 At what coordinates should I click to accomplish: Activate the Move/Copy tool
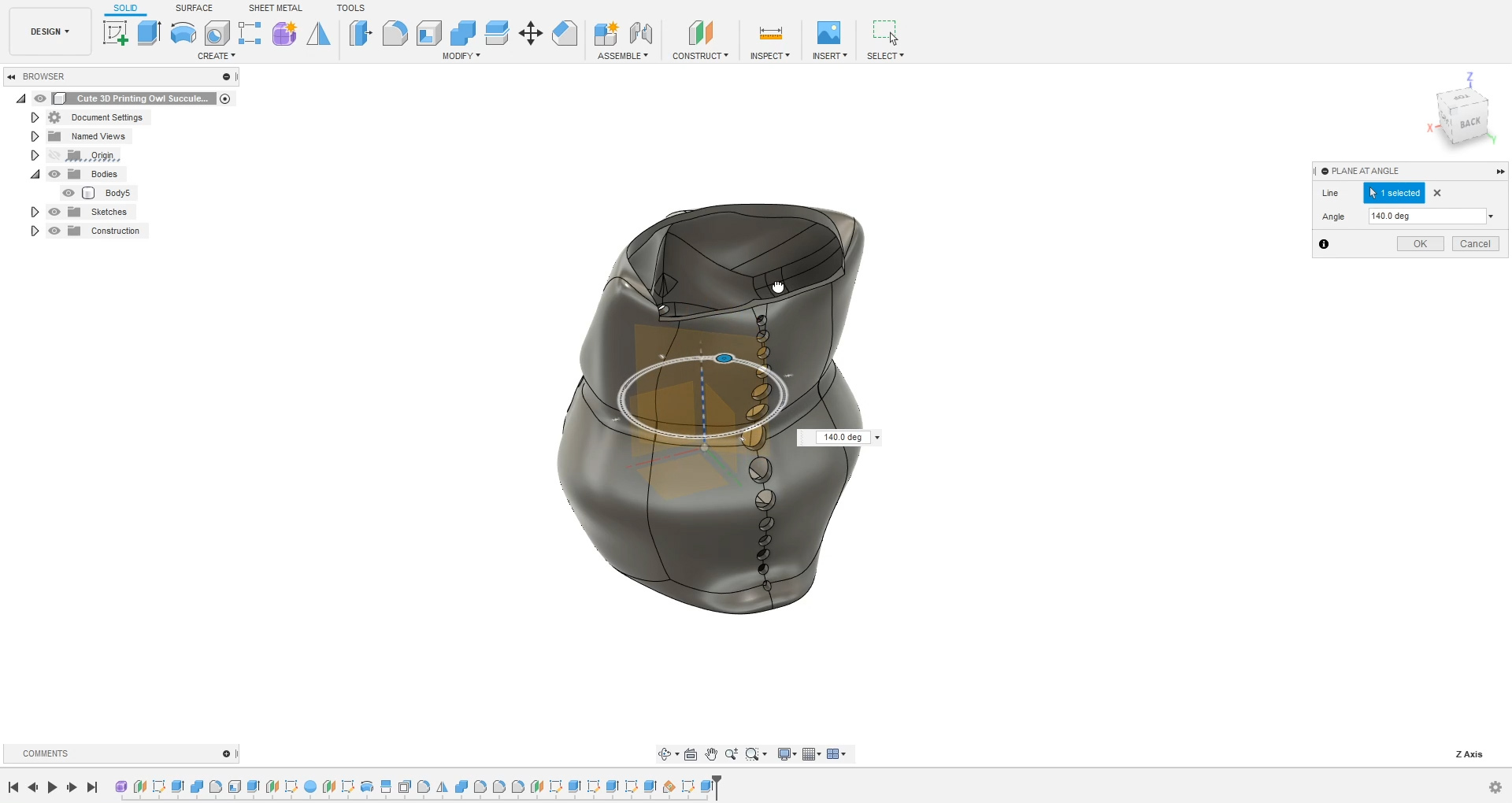coord(531,33)
